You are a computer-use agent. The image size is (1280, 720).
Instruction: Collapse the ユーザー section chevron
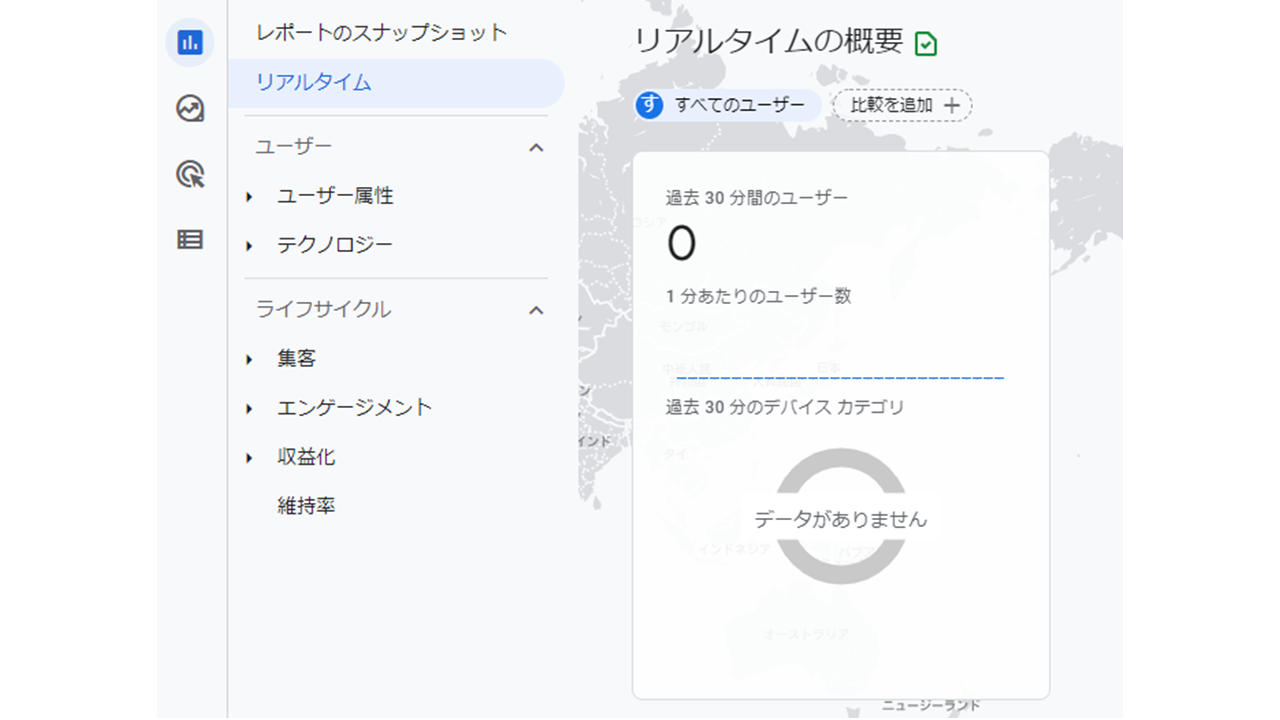tap(537, 146)
